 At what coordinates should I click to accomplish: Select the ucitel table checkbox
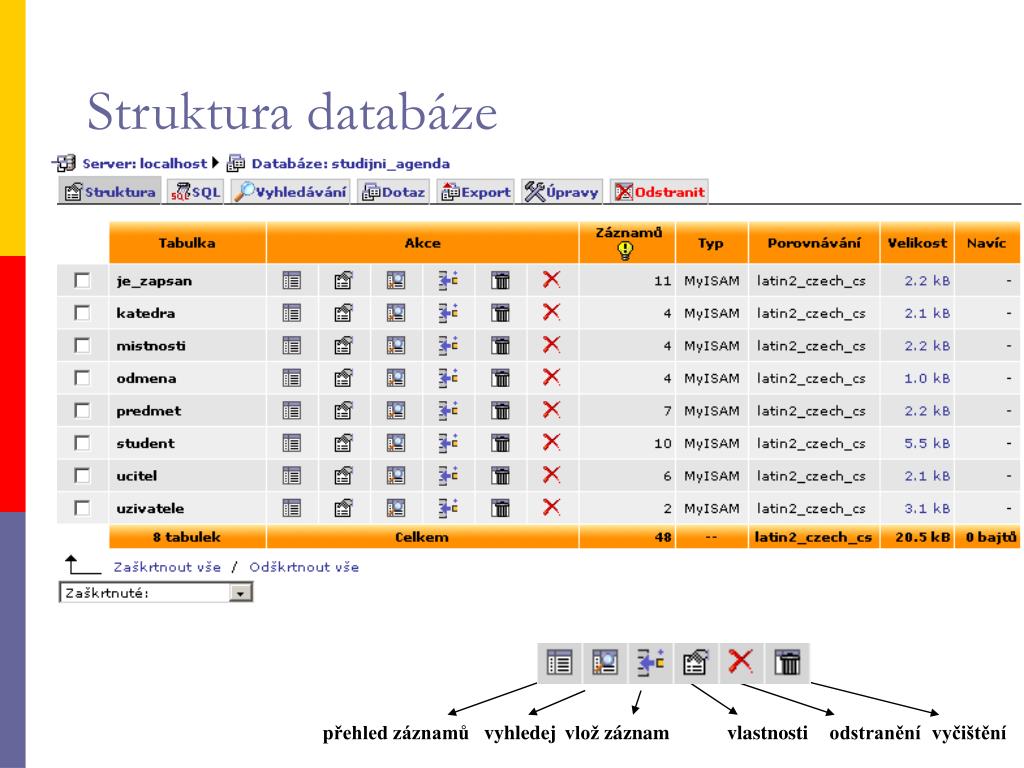[x=82, y=475]
